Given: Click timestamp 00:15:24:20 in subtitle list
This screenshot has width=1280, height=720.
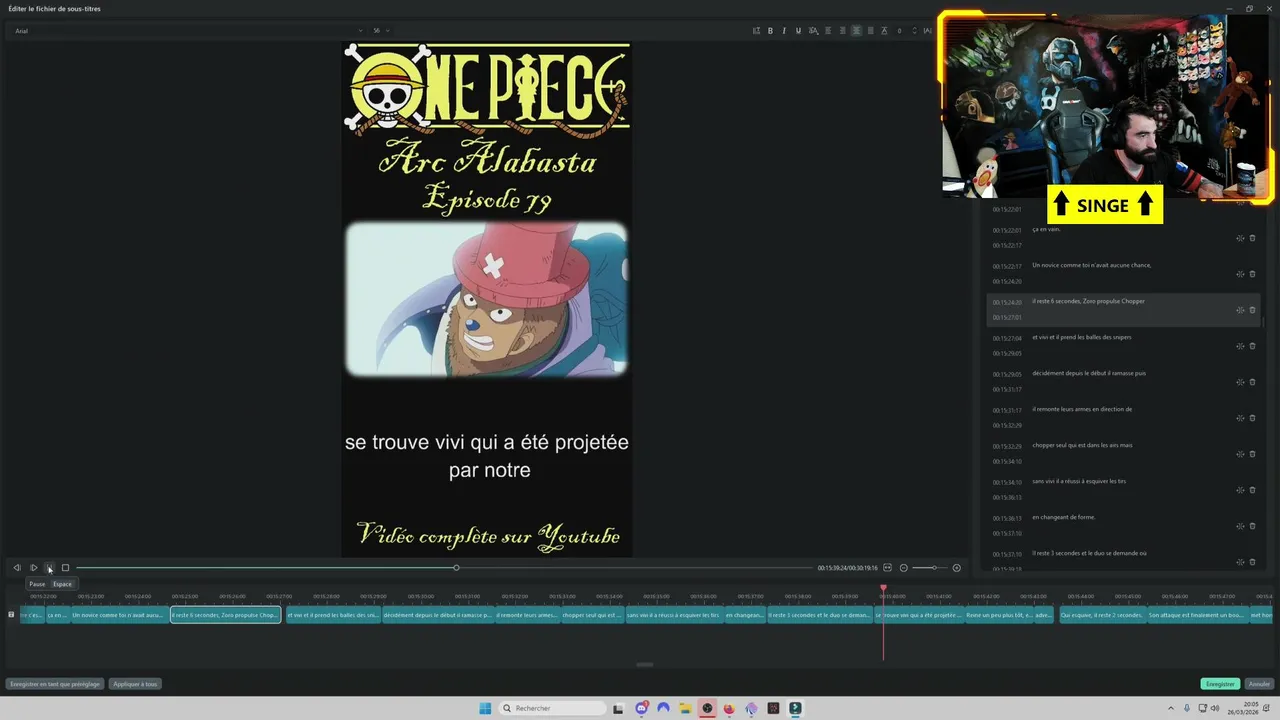Looking at the screenshot, I should tap(1007, 302).
